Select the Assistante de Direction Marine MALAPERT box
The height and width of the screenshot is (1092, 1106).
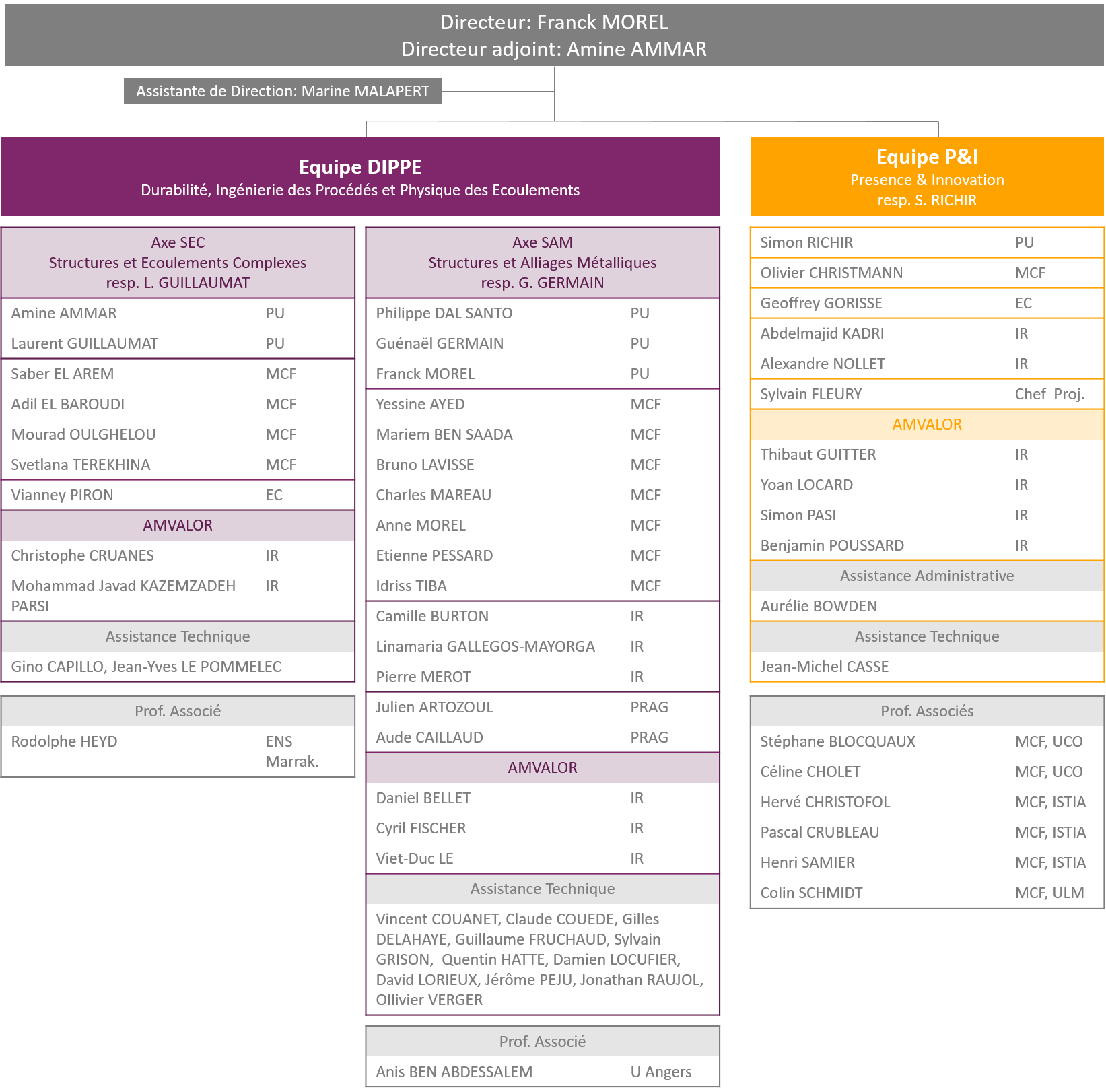click(x=282, y=91)
